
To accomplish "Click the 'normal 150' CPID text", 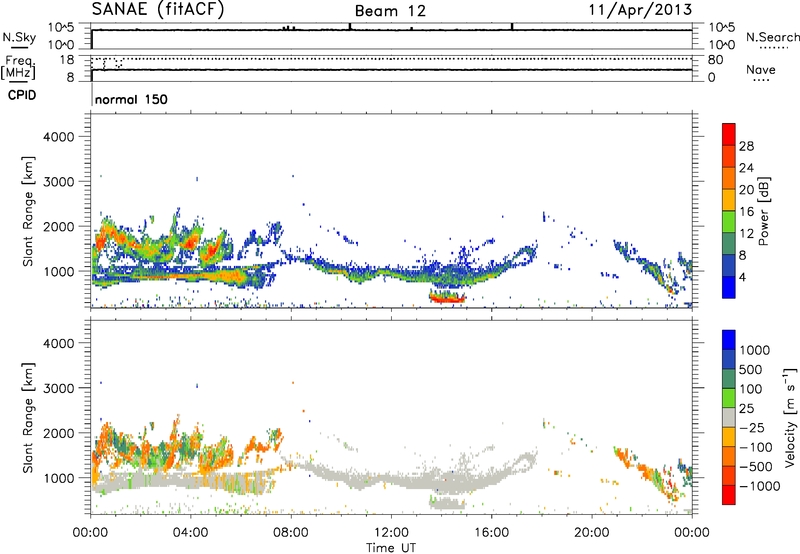I will pos(131,99).
